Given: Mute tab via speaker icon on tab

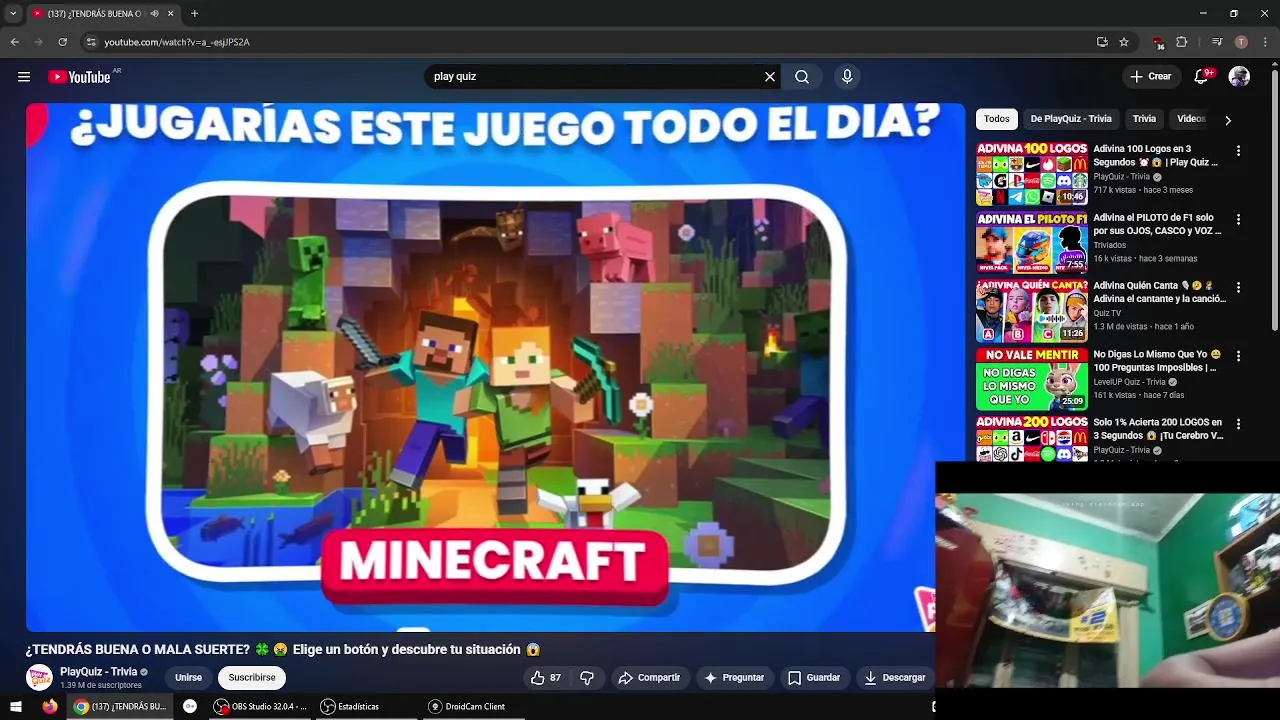Looking at the screenshot, I should click(155, 14).
